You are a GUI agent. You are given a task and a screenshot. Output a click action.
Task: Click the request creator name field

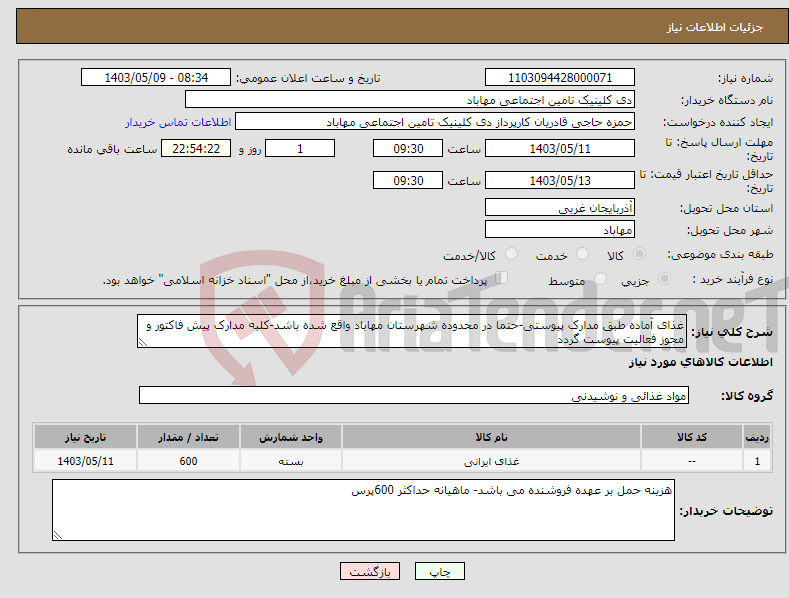click(435, 122)
